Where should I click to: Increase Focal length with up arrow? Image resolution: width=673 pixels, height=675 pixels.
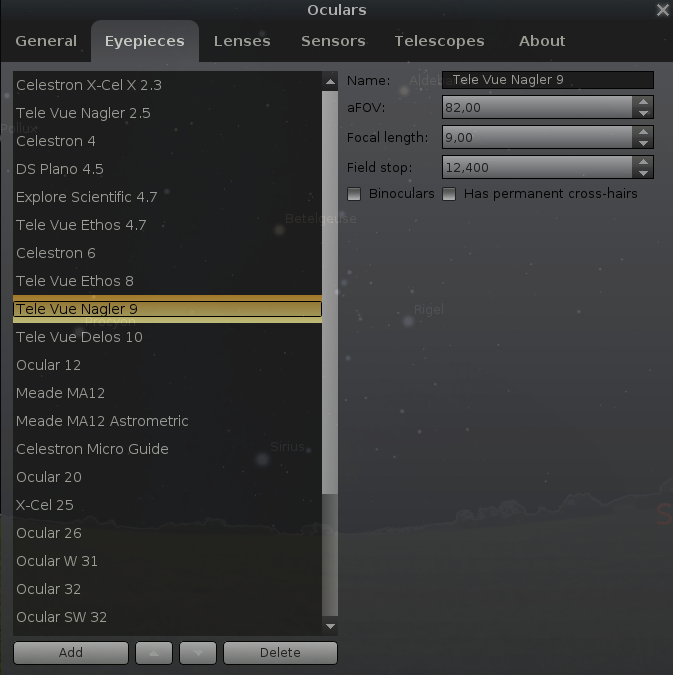pos(643,132)
